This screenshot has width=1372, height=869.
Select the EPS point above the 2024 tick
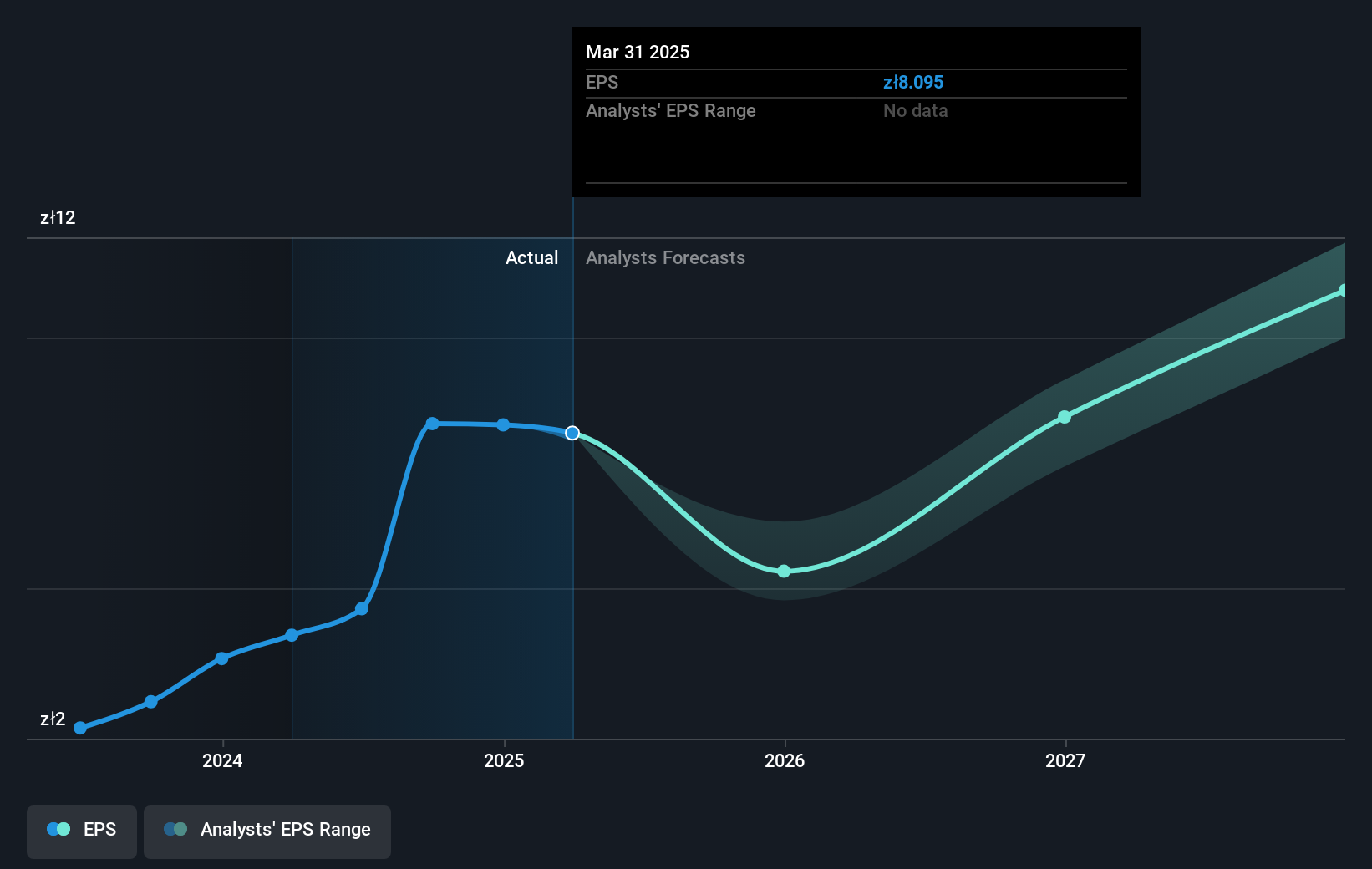(x=221, y=658)
